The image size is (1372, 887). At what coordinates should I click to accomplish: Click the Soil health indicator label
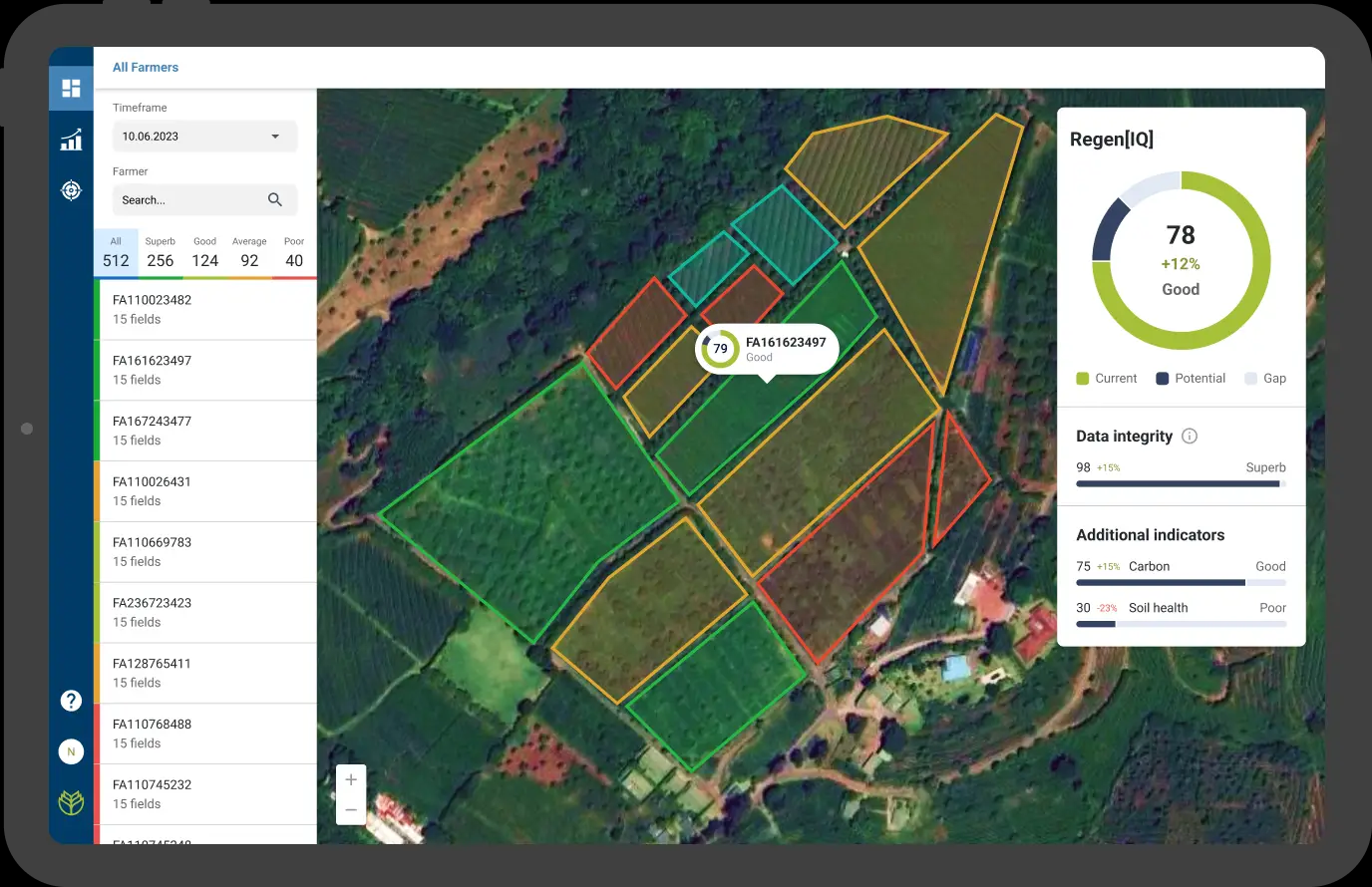click(x=1158, y=608)
